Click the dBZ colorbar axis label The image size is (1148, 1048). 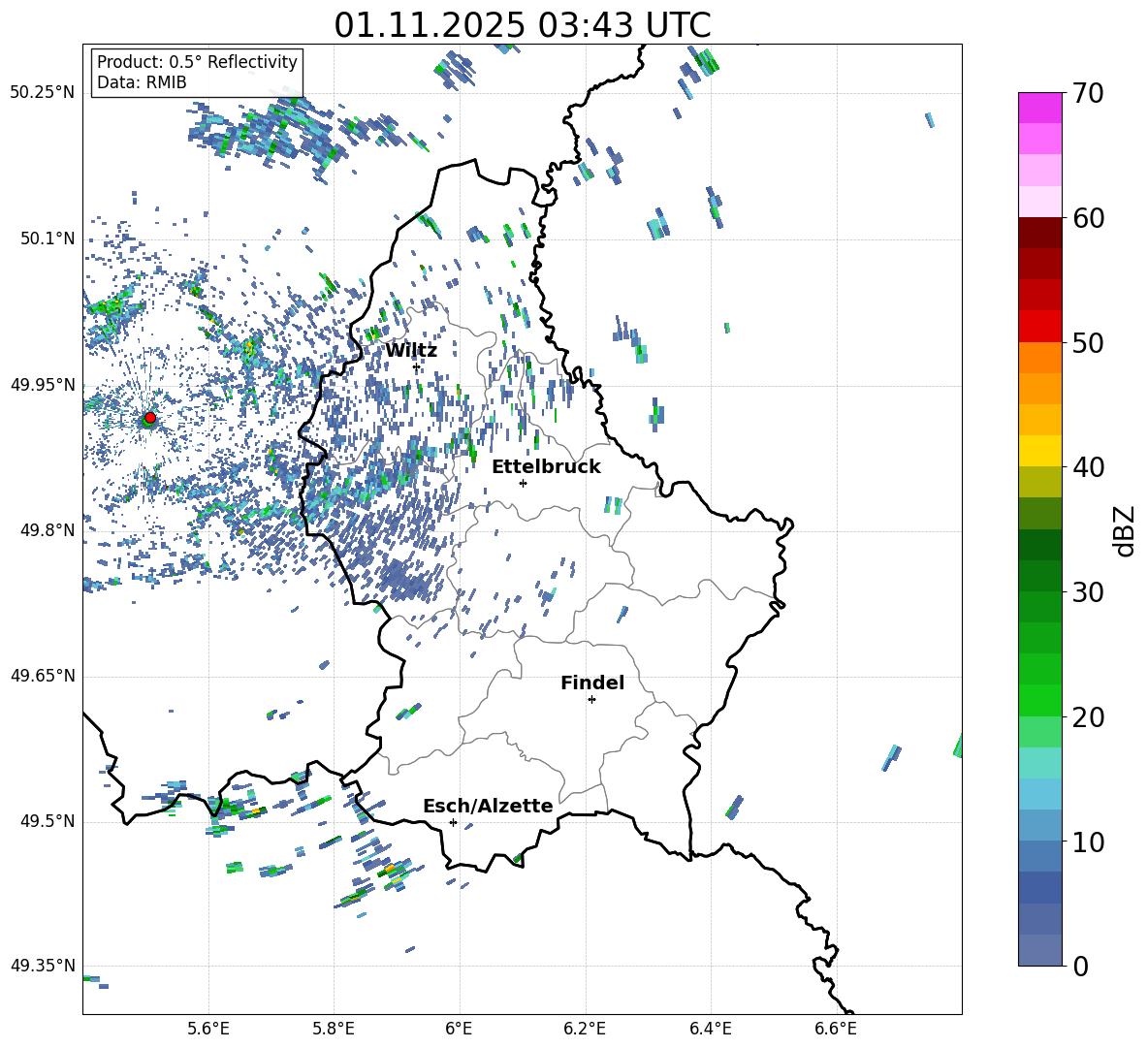1125,530
